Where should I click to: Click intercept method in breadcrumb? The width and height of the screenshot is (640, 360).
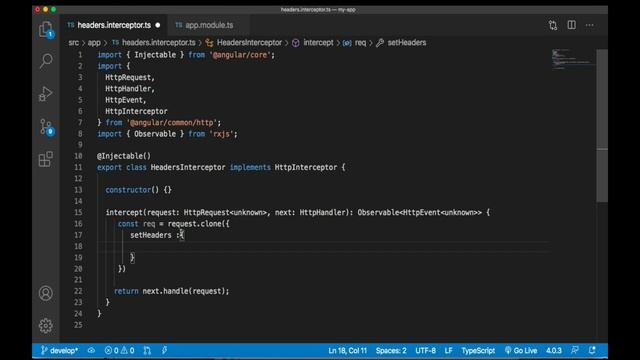(x=318, y=42)
